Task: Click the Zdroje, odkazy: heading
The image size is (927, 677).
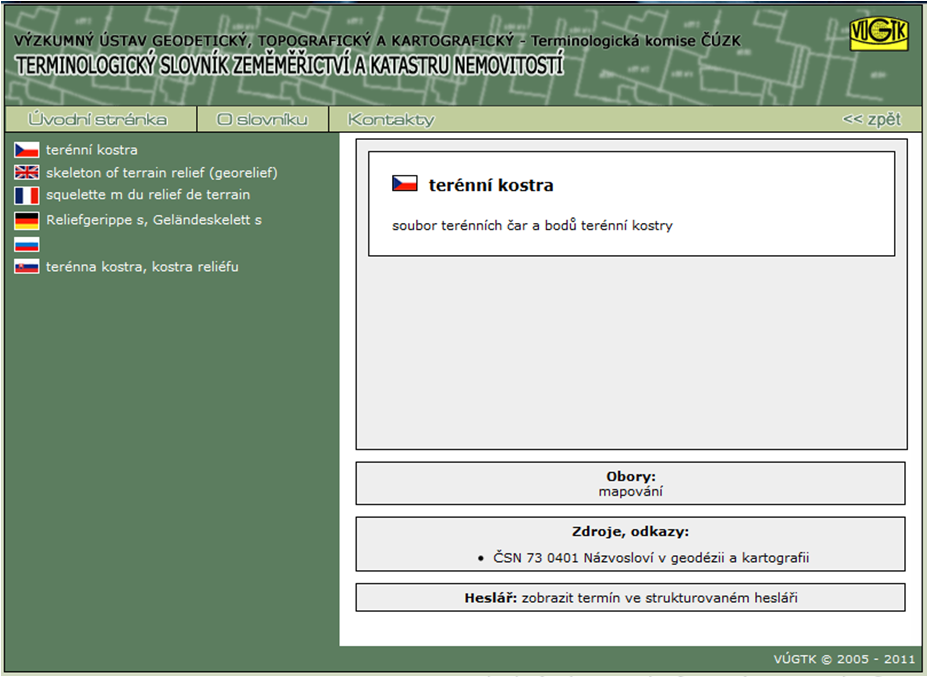Action: (630, 532)
